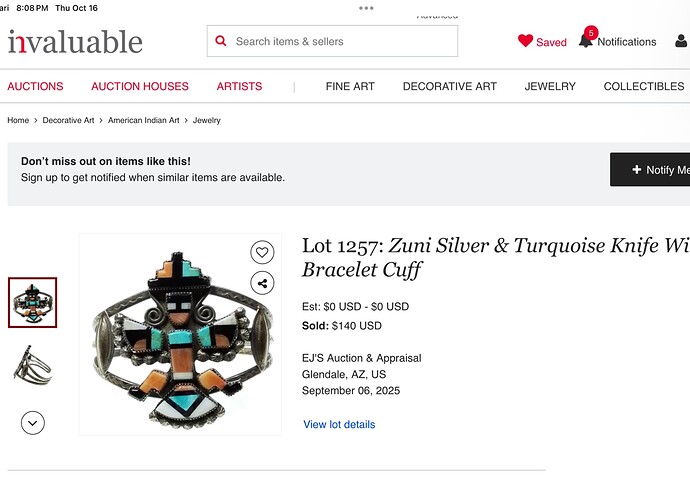The image size is (690, 479).
Task: Open the View lot details link
Action: [339, 425]
